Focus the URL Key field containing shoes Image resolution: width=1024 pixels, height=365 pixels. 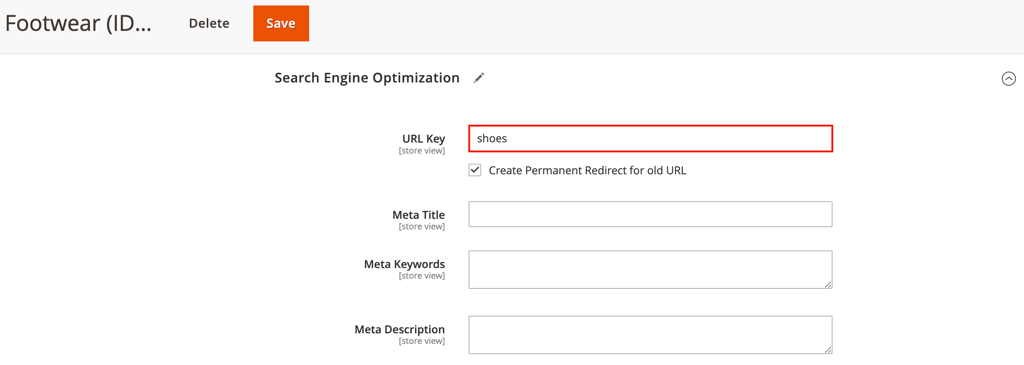coord(650,138)
